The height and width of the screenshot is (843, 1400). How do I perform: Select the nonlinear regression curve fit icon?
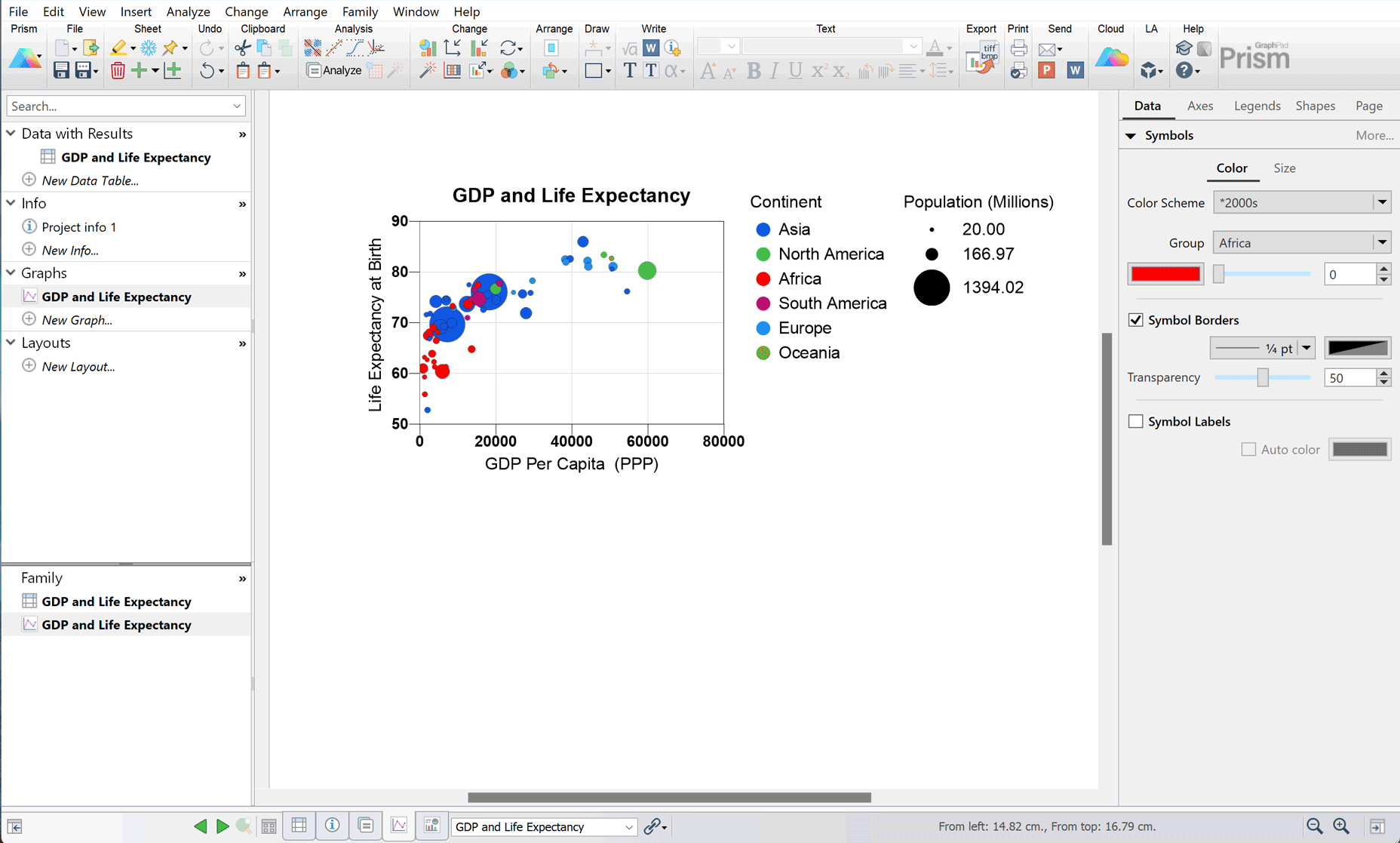354,48
